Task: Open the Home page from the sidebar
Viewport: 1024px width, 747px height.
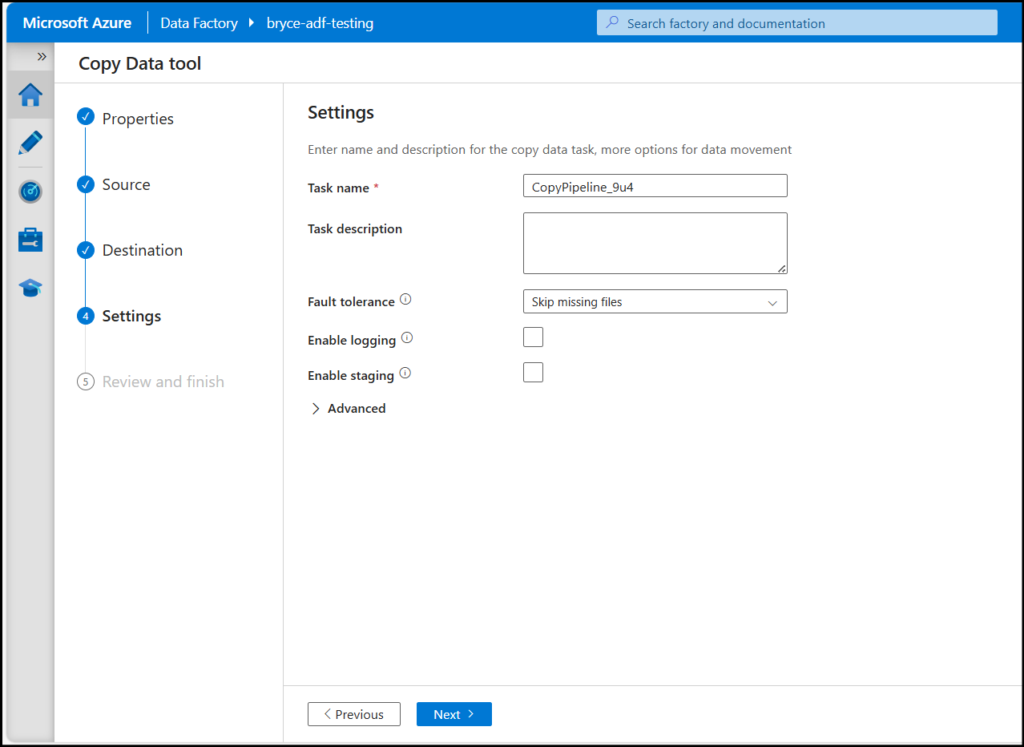Action: point(29,95)
